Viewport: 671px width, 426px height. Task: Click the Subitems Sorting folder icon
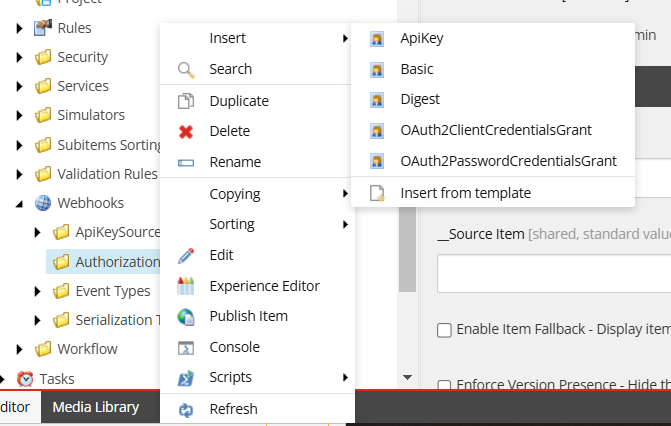coord(43,145)
